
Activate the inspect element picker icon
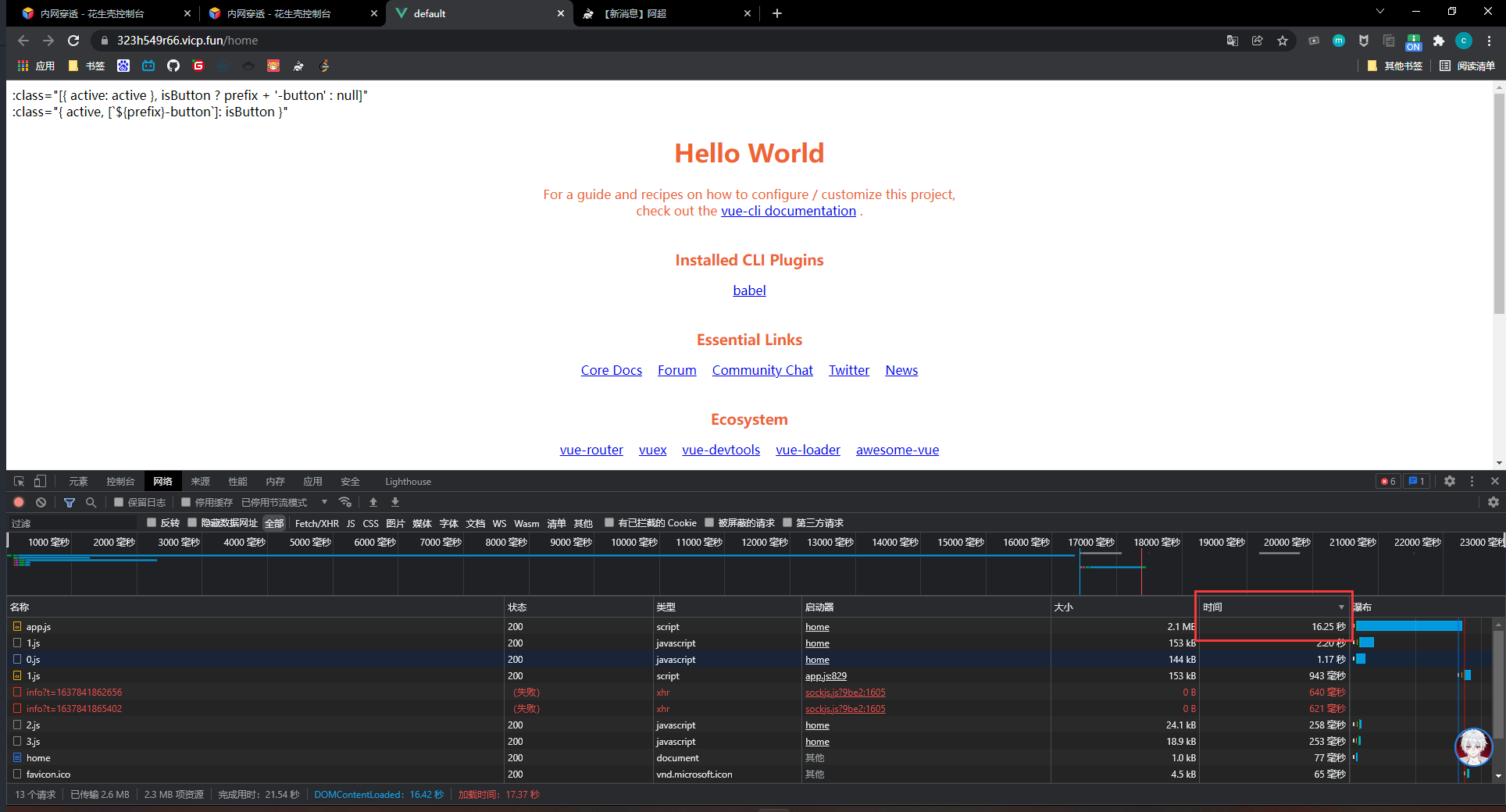(19, 482)
